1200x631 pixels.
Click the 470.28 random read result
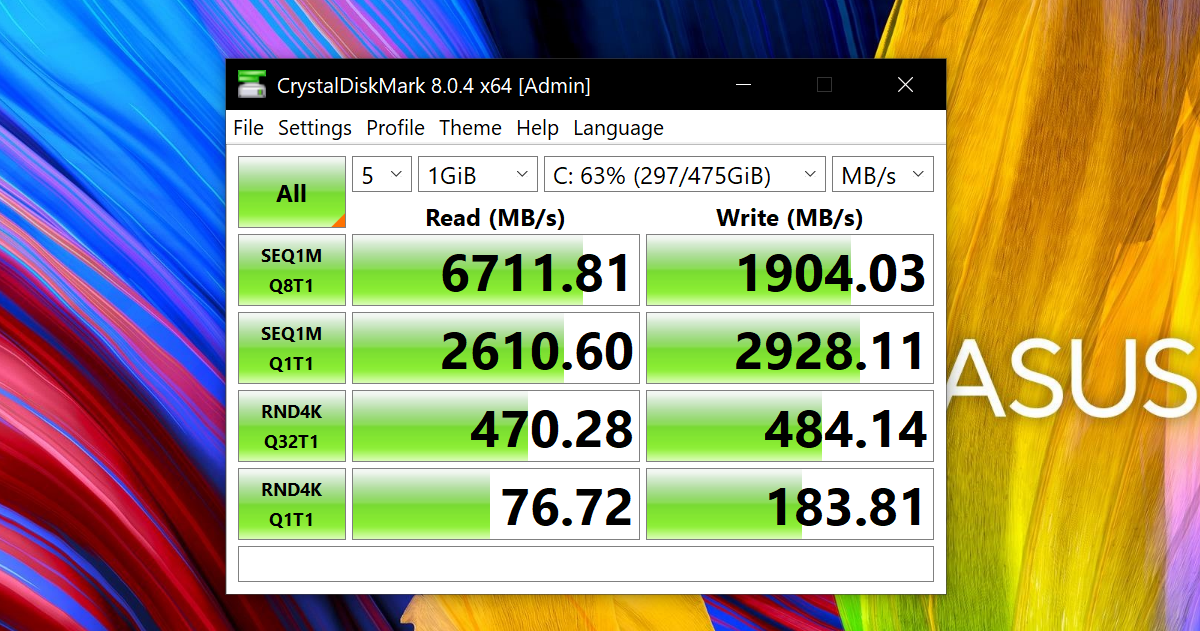click(496, 426)
